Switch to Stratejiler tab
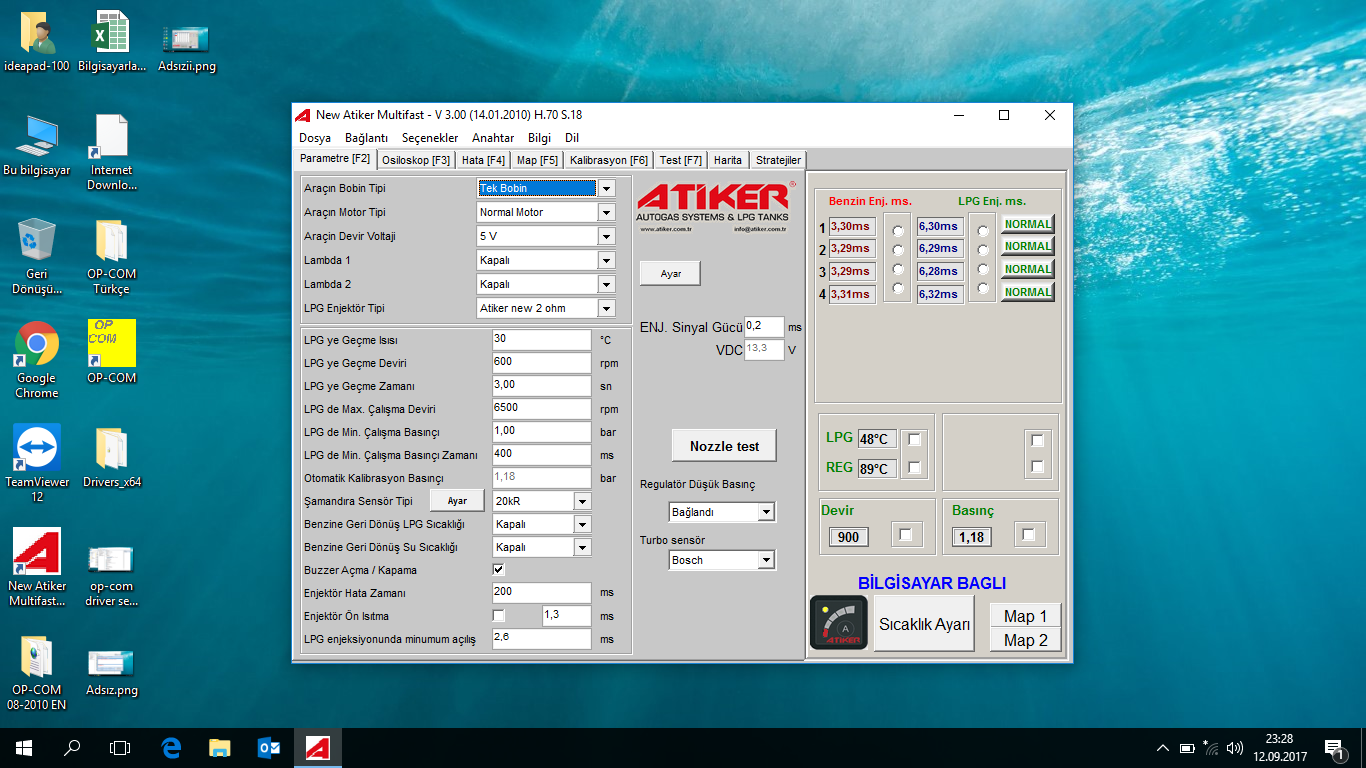1366x768 pixels. 778,160
